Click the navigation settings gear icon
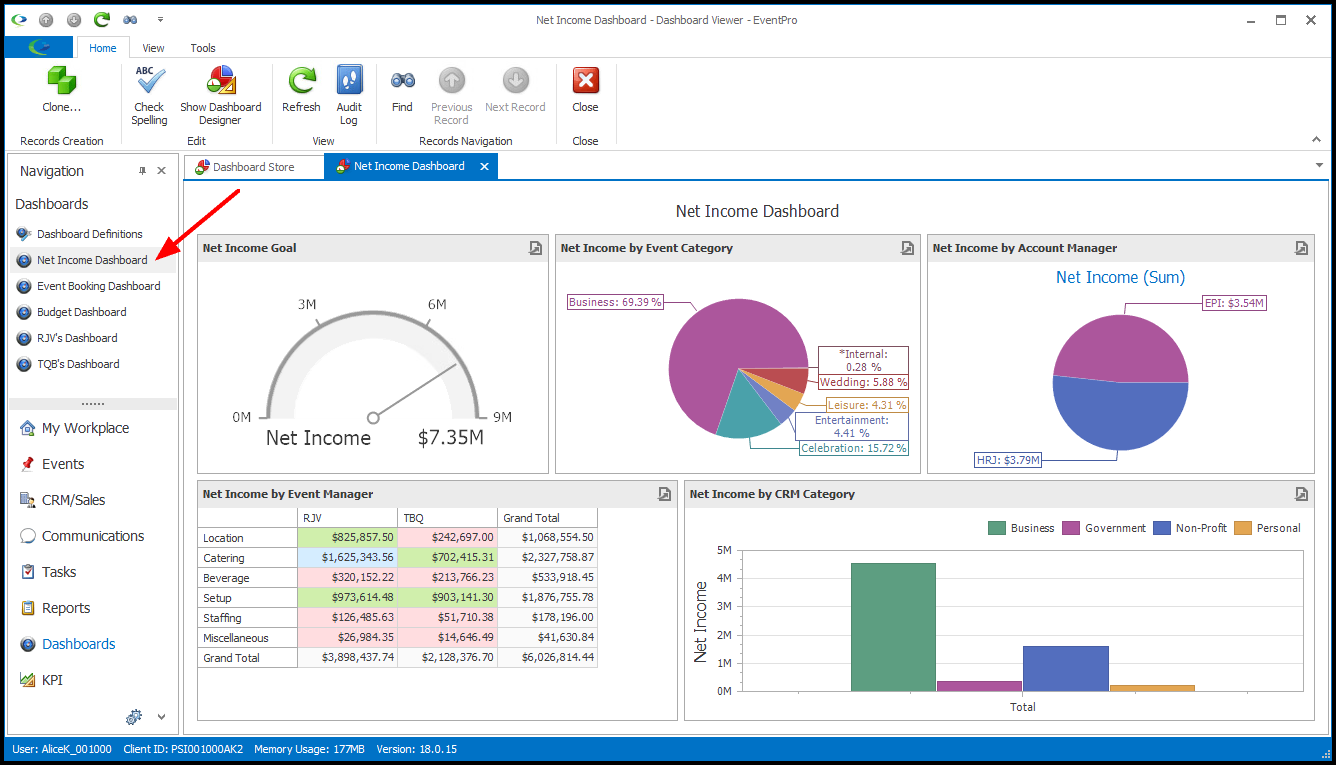The width and height of the screenshot is (1336, 765). tap(134, 716)
